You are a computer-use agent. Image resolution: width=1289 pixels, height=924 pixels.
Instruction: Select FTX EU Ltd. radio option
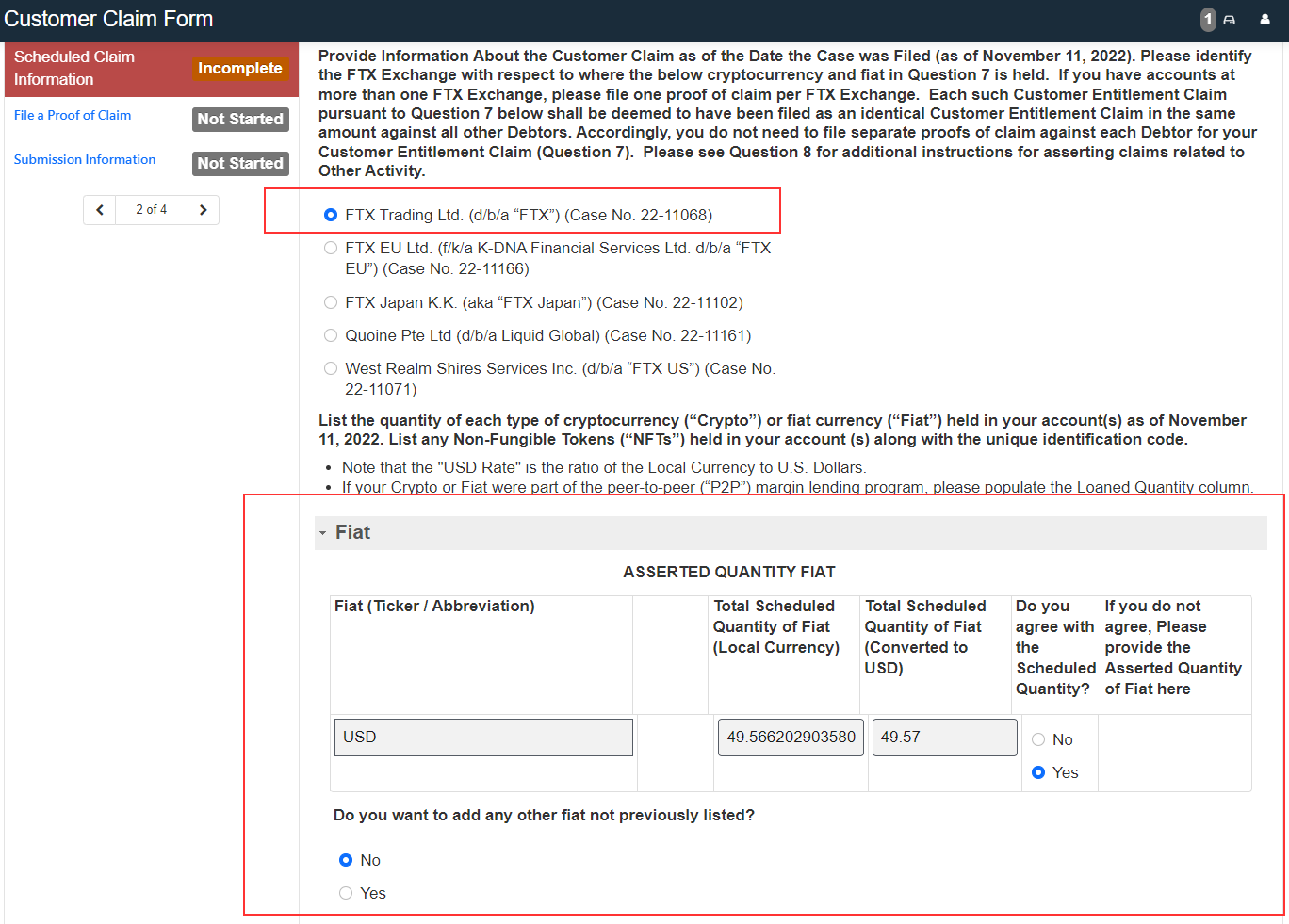[331, 248]
